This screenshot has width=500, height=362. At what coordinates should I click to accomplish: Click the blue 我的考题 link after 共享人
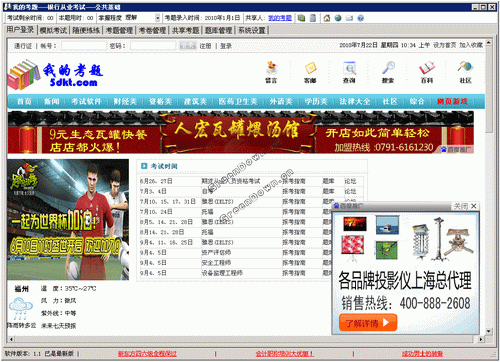click(280, 18)
